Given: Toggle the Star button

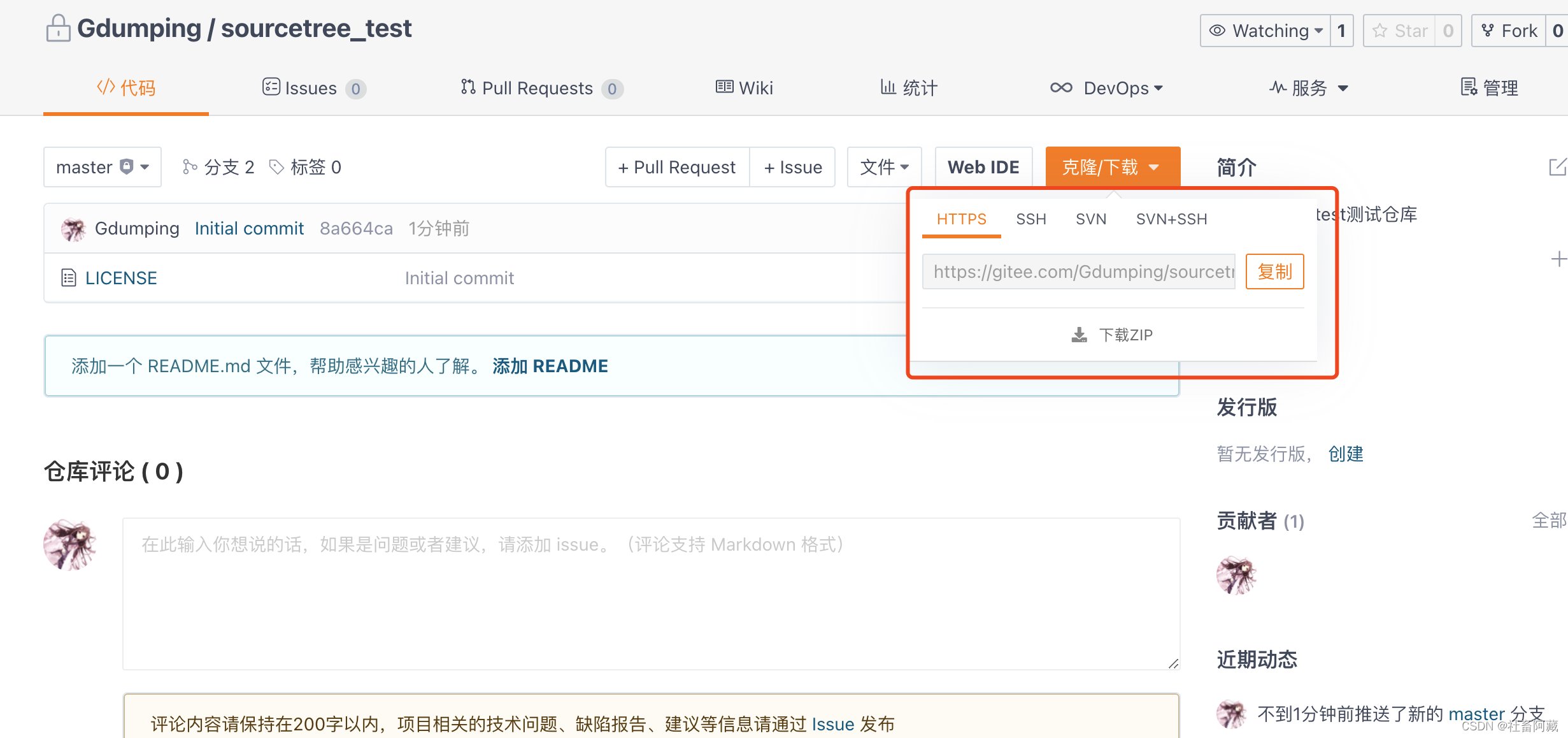Looking at the screenshot, I should pyautogui.click(x=1400, y=31).
